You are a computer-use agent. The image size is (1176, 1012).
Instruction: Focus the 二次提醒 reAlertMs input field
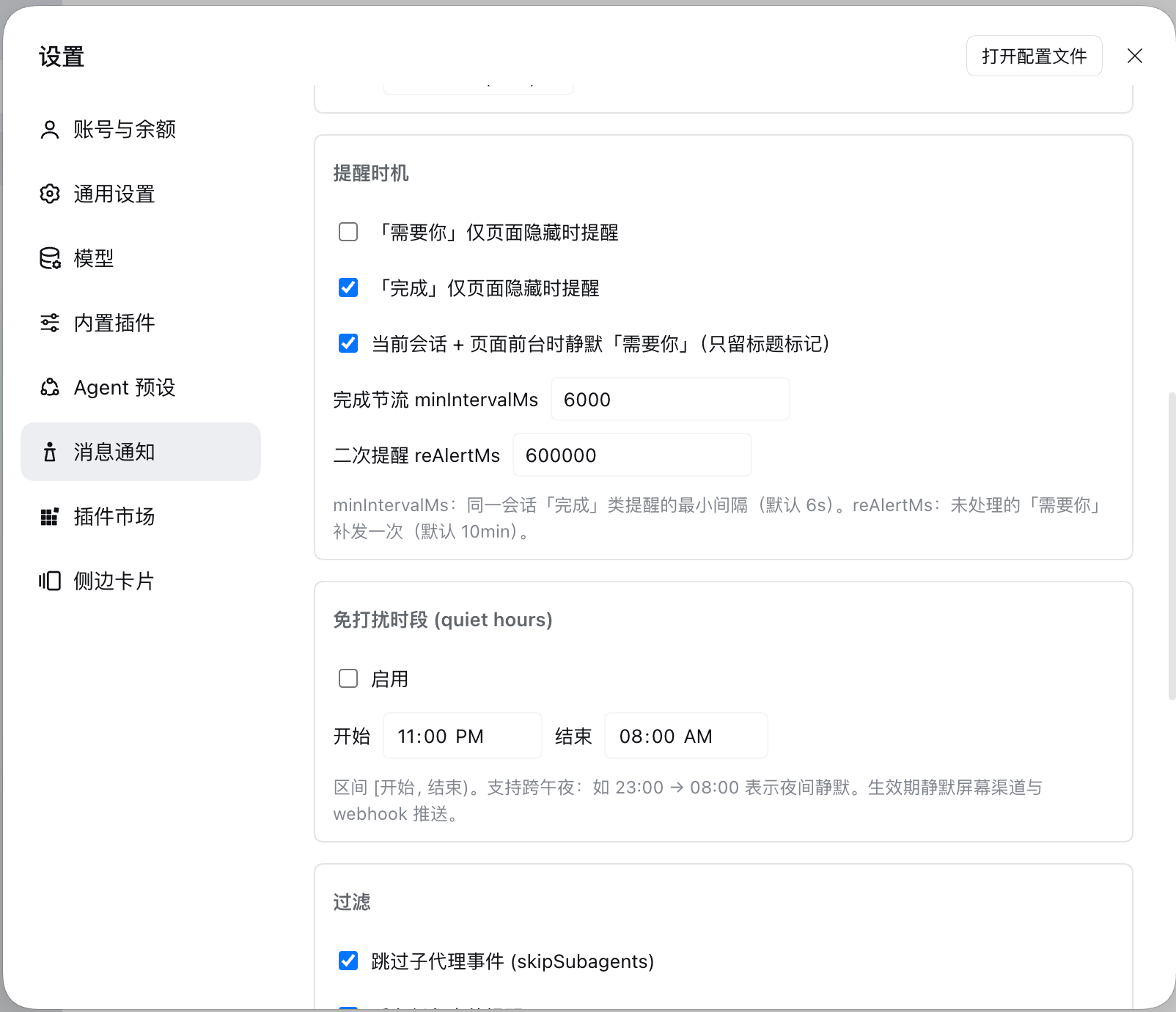click(632, 455)
